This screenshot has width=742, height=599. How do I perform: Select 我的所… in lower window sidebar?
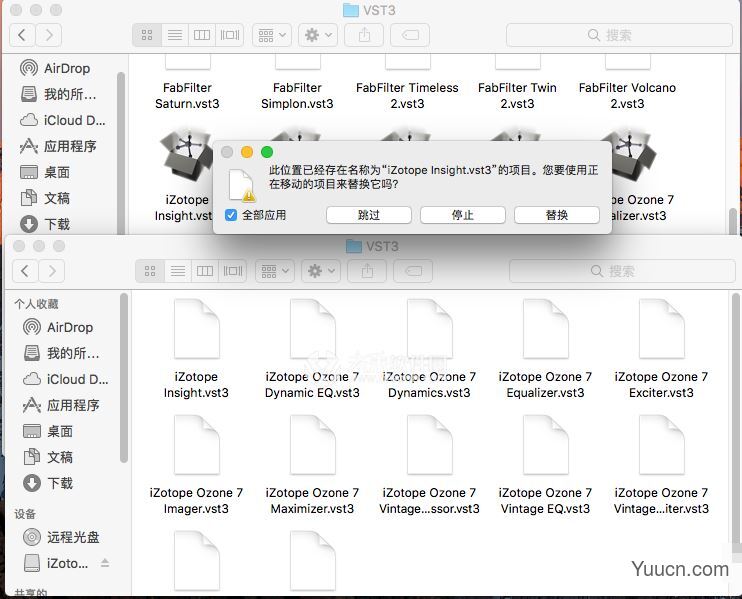(x=61, y=353)
